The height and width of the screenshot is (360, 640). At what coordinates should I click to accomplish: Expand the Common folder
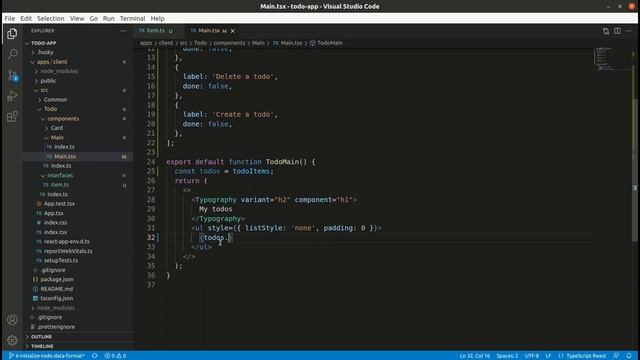tap(78, 100)
